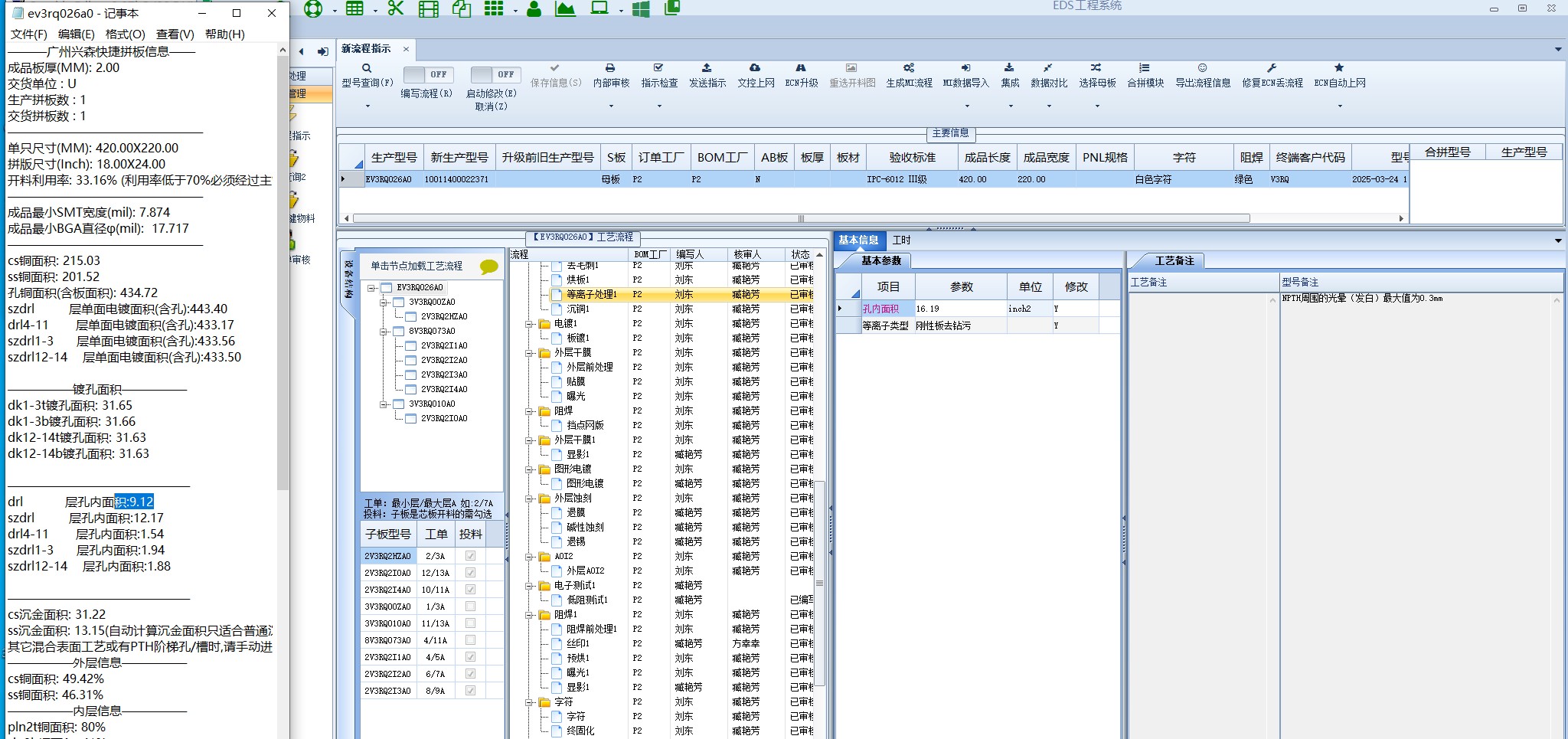This screenshot has width=1568, height=739.
Task: Click 文控上网 cloud upload icon
Action: pyautogui.click(x=755, y=68)
